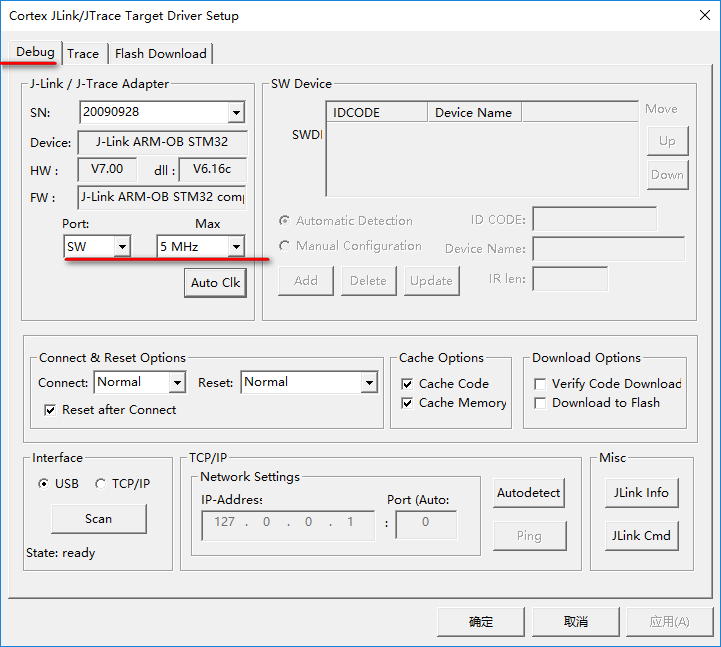The width and height of the screenshot is (721, 647).
Task: Disable the Cache Memory checkbox
Action: 407,403
